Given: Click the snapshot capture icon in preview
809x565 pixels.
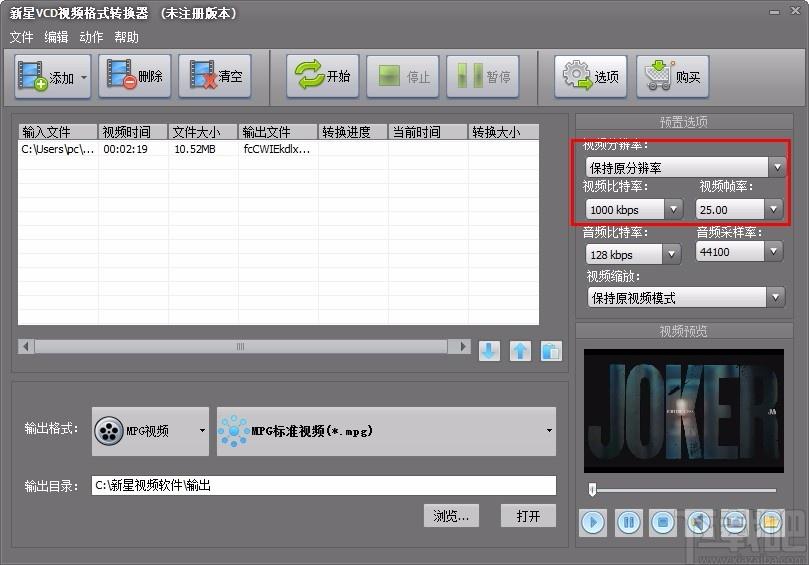Looking at the screenshot, I should coord(735,523).
